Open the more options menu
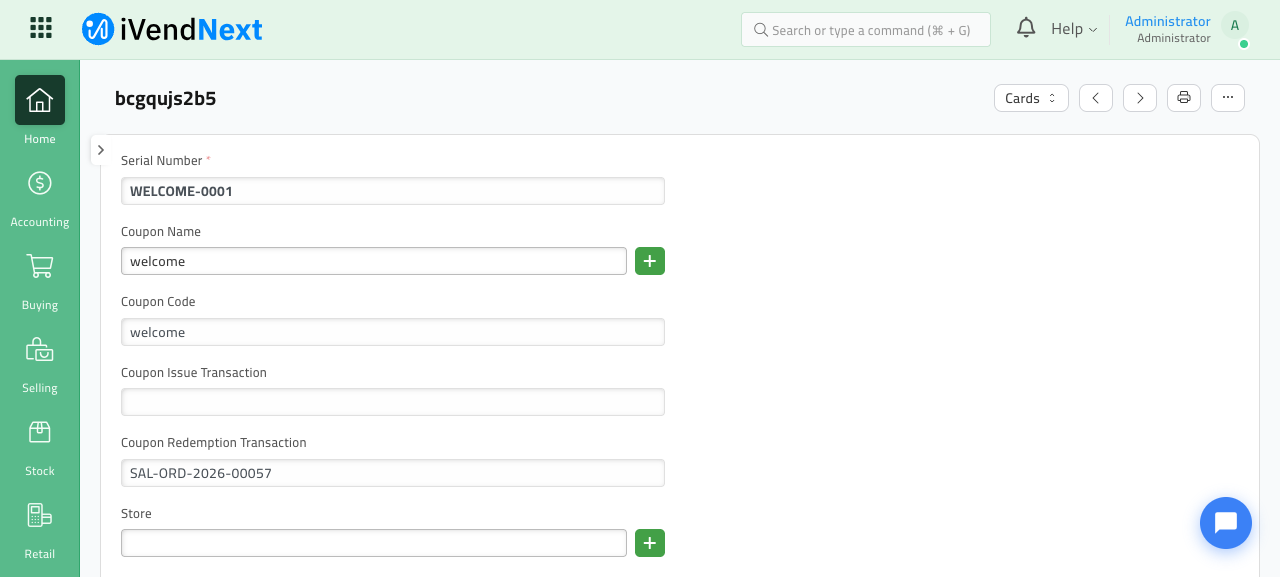1280x577 pixels. [1228, 98]
